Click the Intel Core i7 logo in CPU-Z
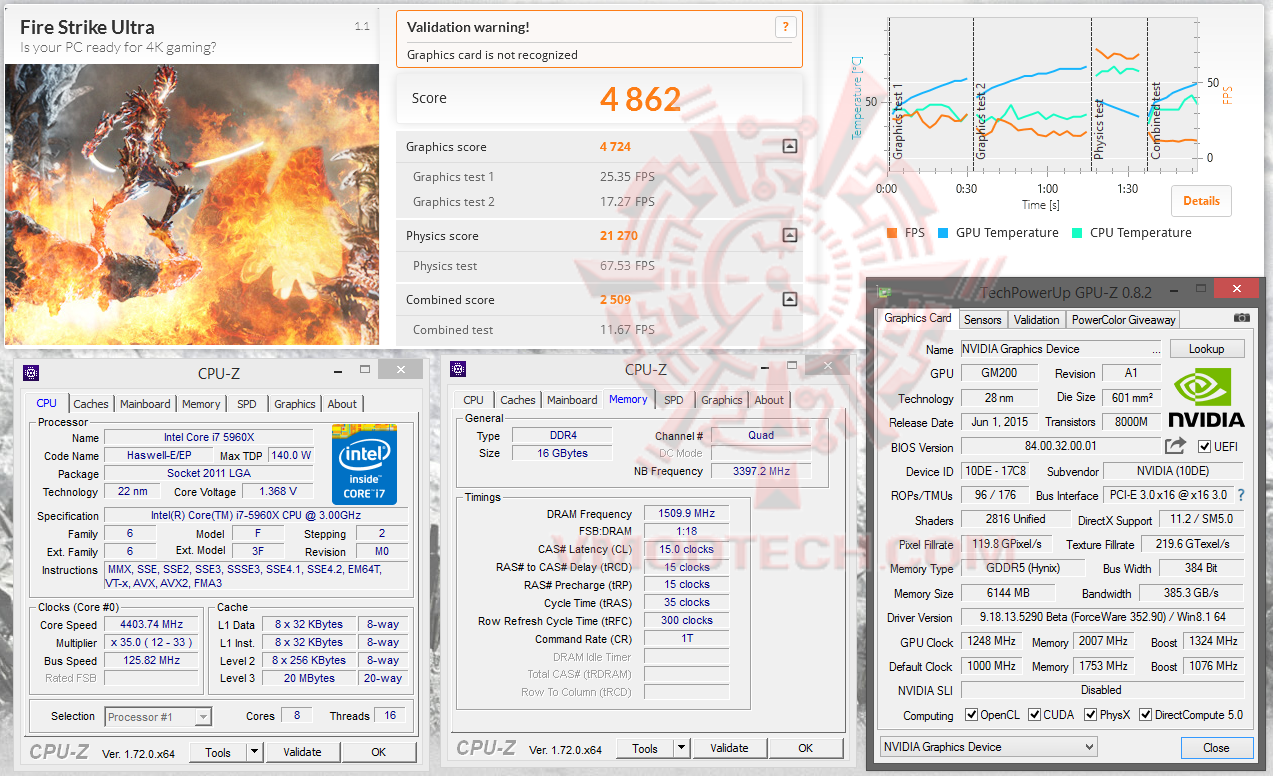 364,464
